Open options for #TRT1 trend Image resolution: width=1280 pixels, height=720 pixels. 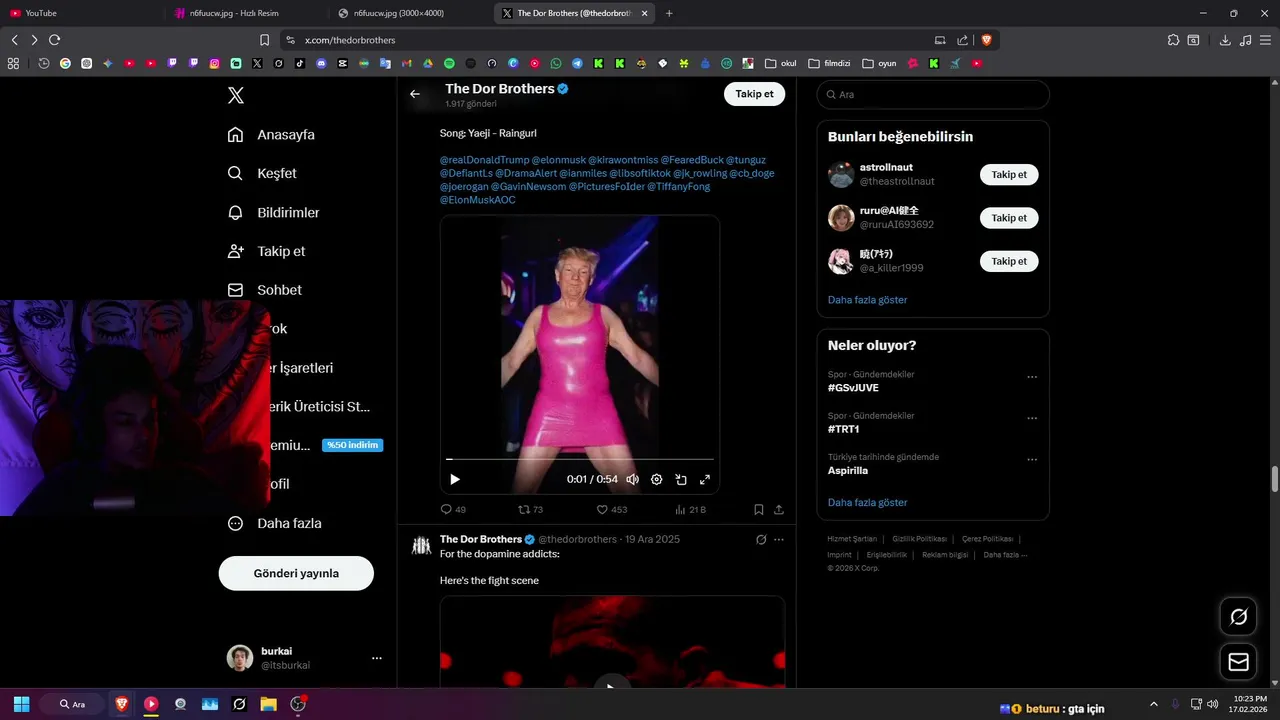(1032, 418)
